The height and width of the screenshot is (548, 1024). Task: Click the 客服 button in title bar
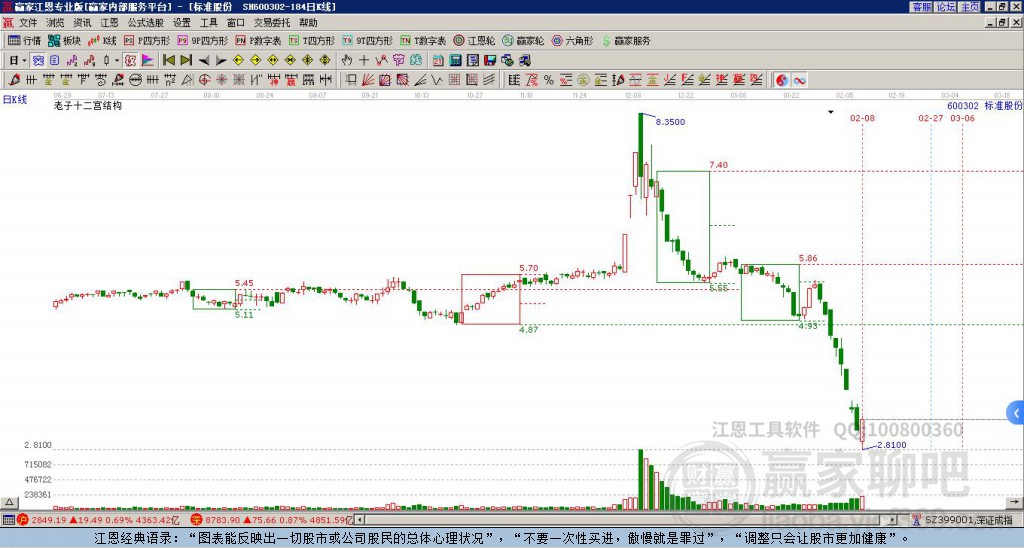(921, 7)
